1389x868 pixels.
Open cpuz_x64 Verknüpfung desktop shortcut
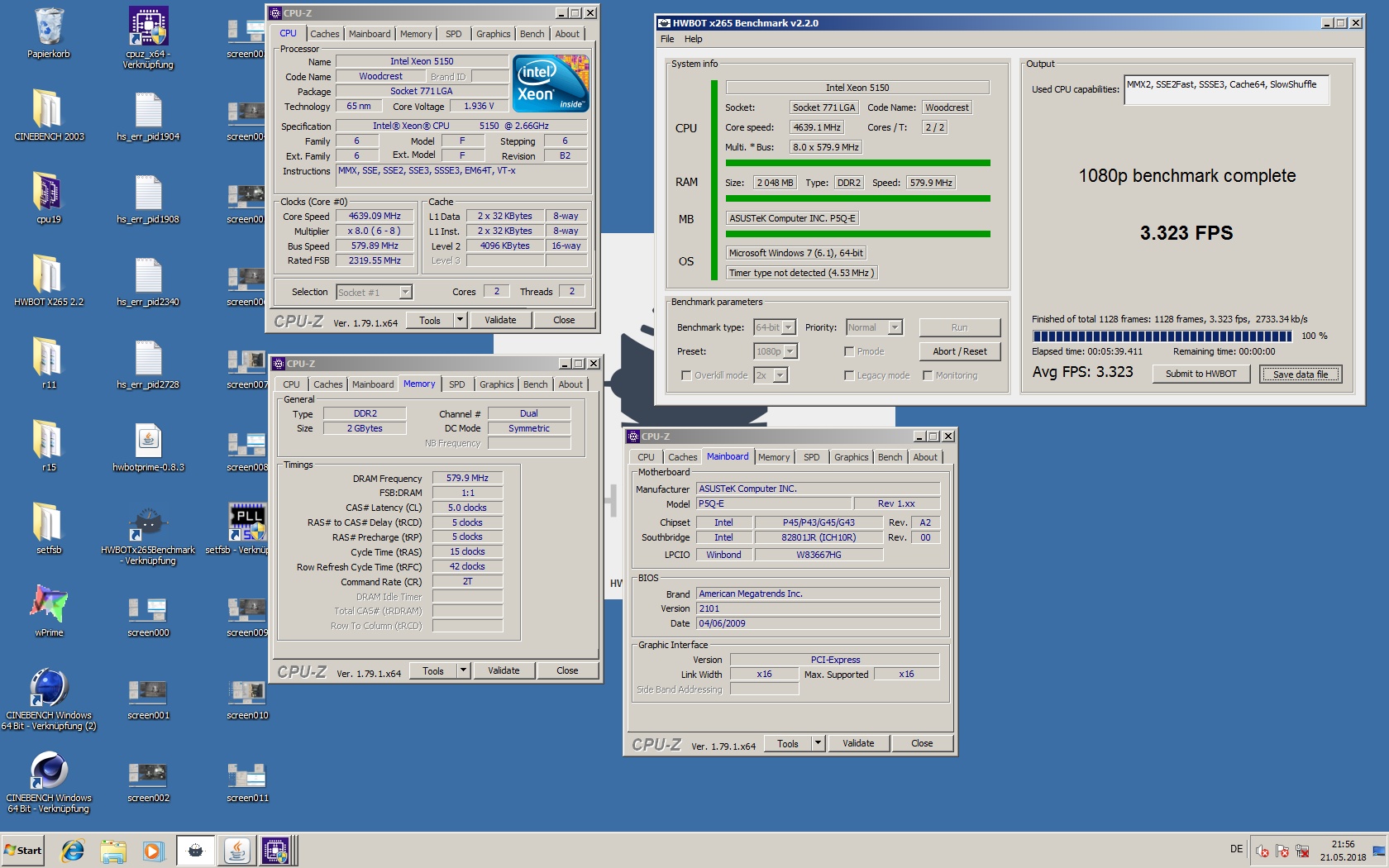pos(148,37)
